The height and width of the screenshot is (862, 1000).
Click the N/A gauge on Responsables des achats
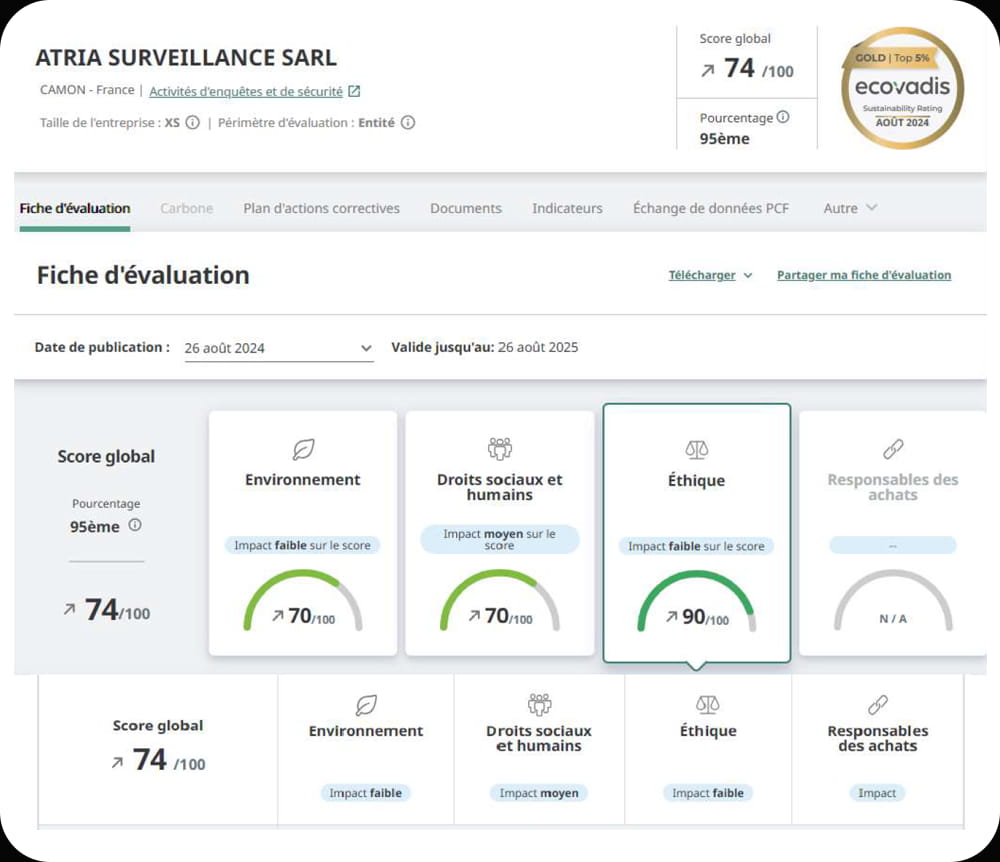pyautogui.click(x=893, y=601)
